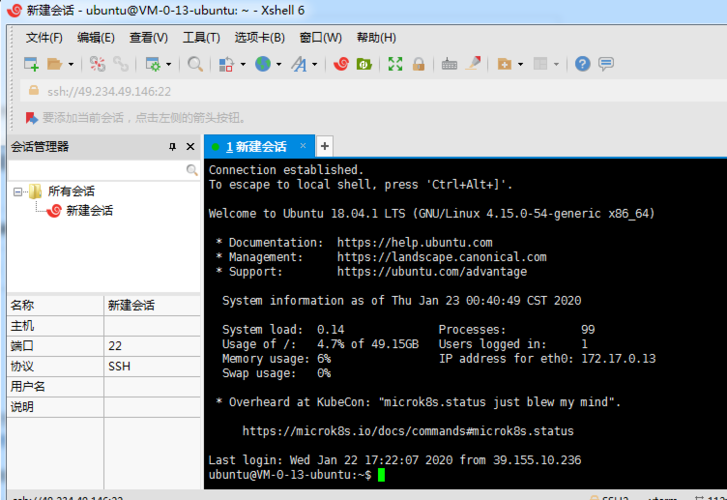
Task: Open the 窗口(W) menu
Action: point(320,38)
